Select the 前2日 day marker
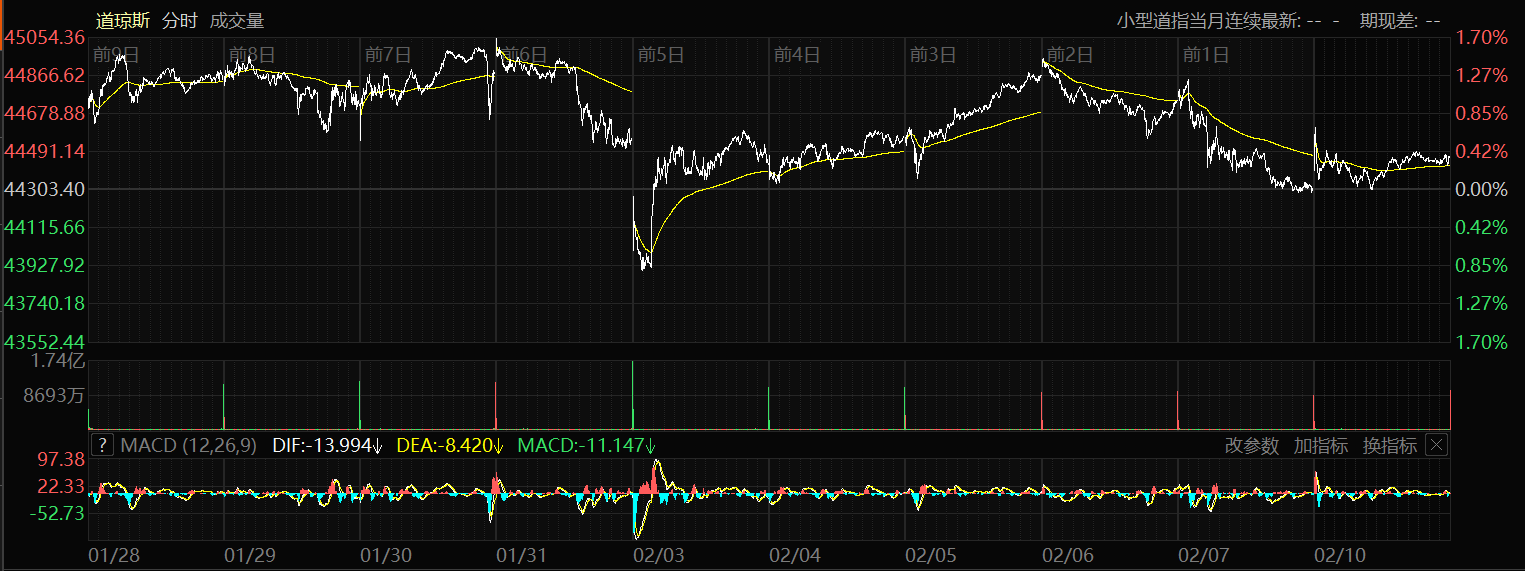1525x571 pixels. (x=1069, y=54)
